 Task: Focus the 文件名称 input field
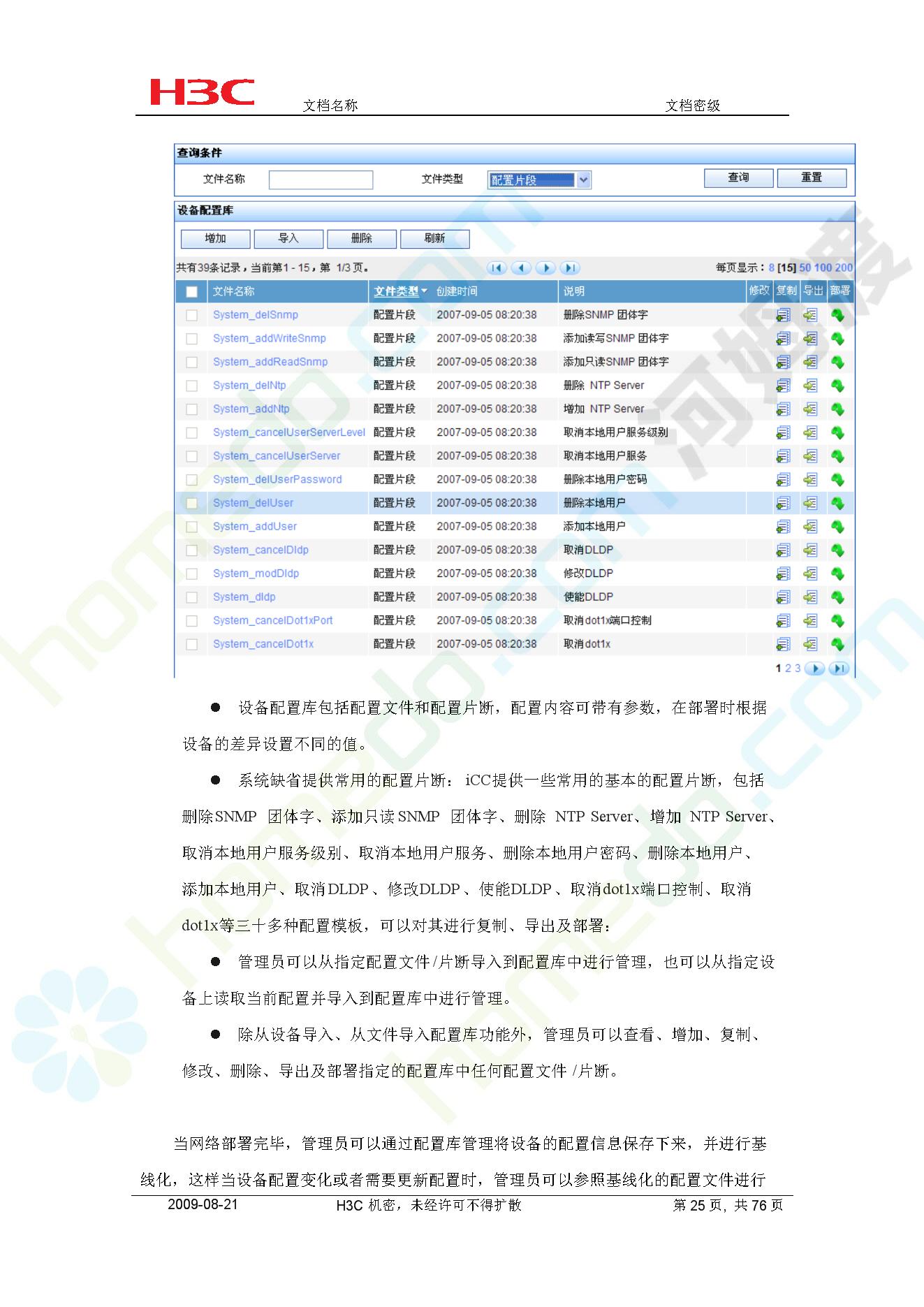point(321,180)
